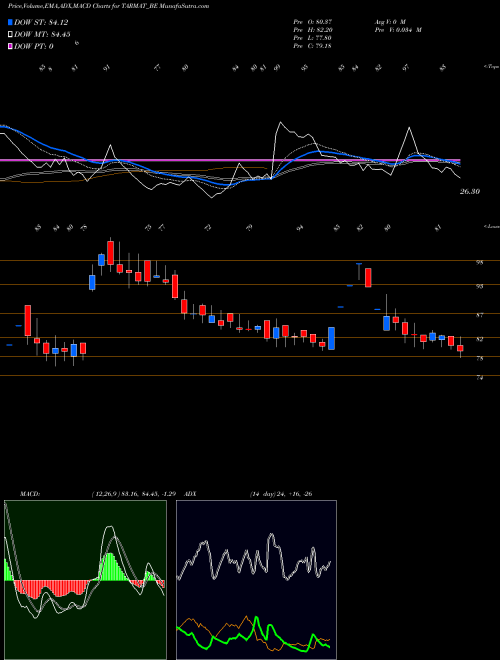Click the 78 price axis label
The width and height of the screenshot is (500, 660).
click(480, 359)
